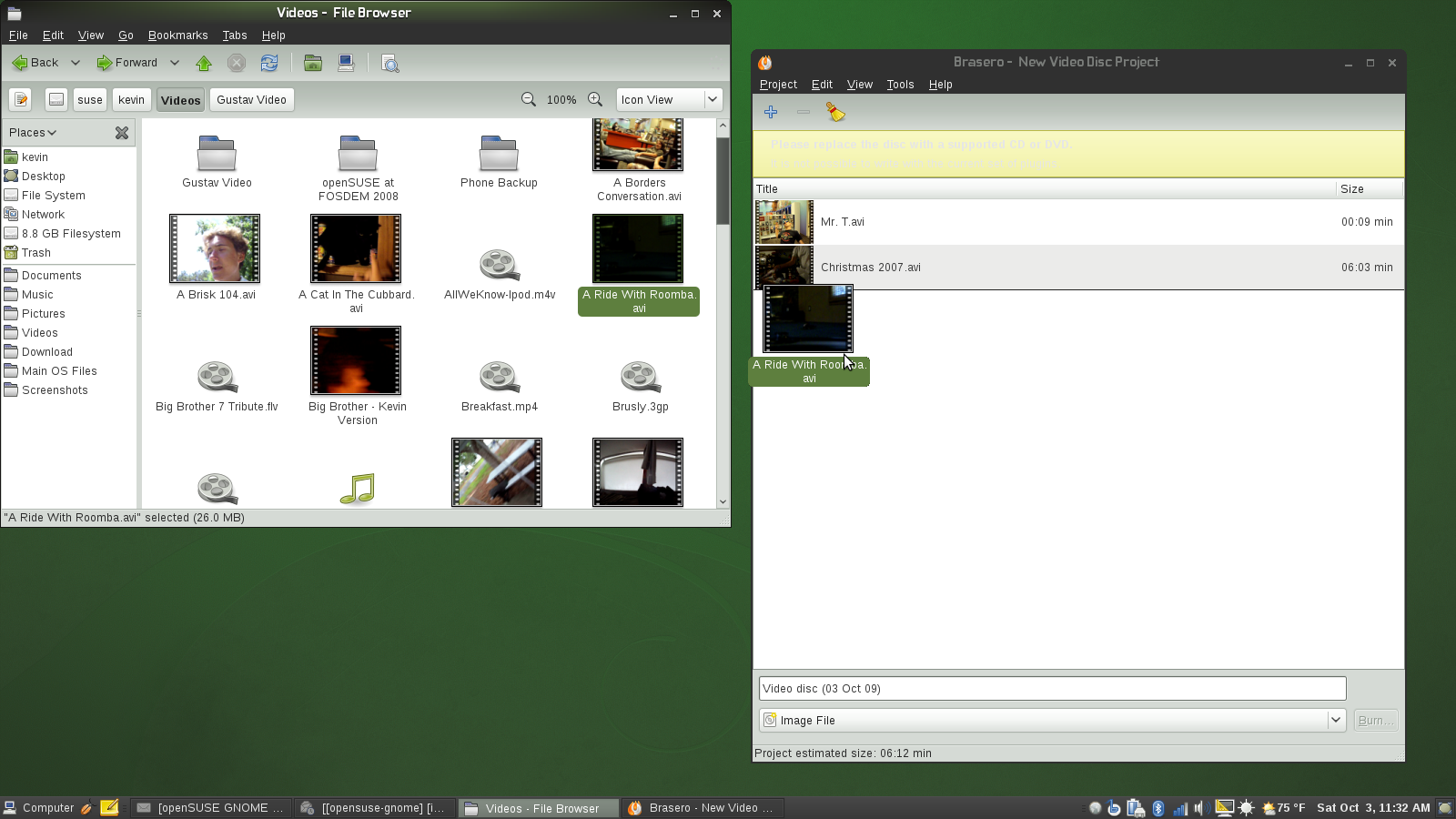This screenshot has height=819, width=1456.
Task: Open the Icon View mode dropdown
Action: click(x=669, y=99)
